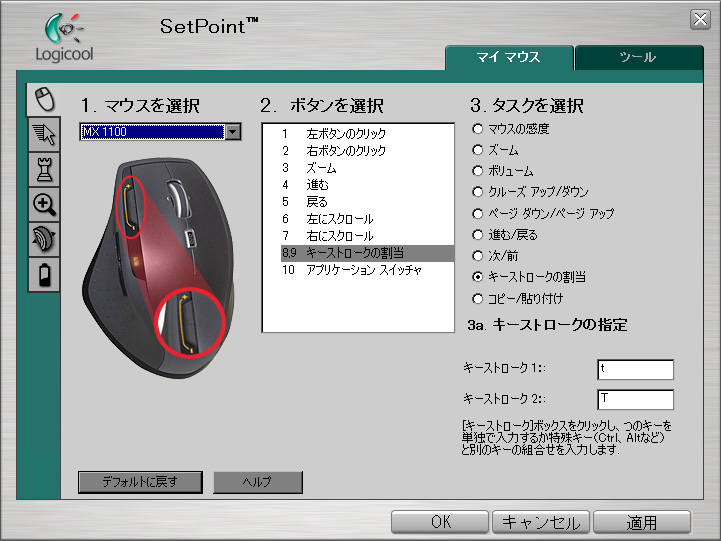Switch to the マイ マウス tab
The image size is (721, 541).
tap(509, 57)
